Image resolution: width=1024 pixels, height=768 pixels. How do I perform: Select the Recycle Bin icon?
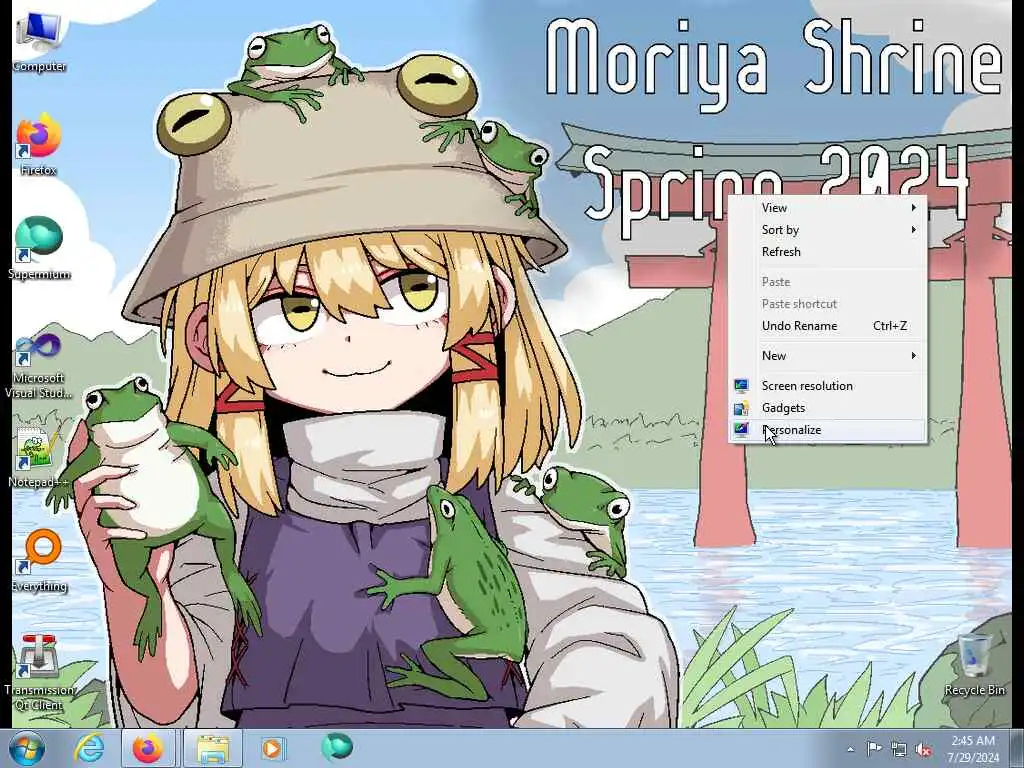tap(974, 664)
